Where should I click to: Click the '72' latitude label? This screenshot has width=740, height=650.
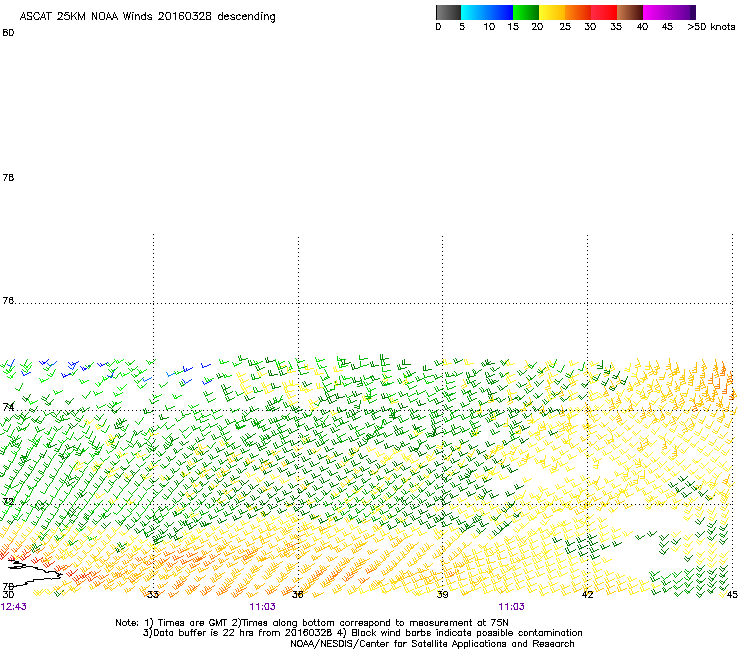point(8,501)
